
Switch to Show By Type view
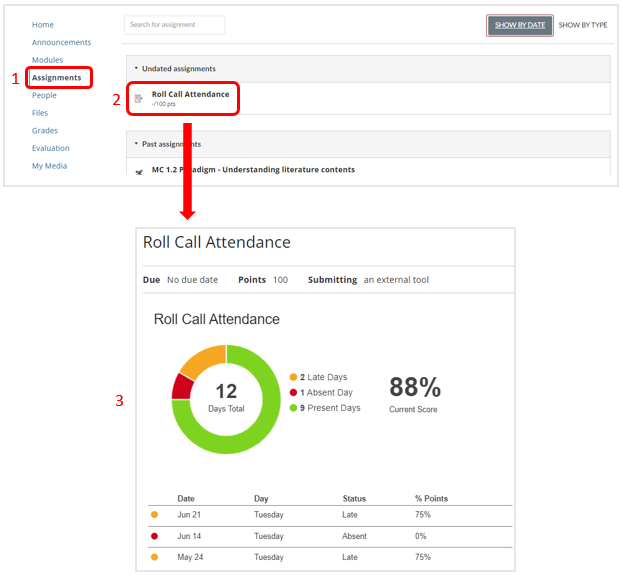[582, 25]
